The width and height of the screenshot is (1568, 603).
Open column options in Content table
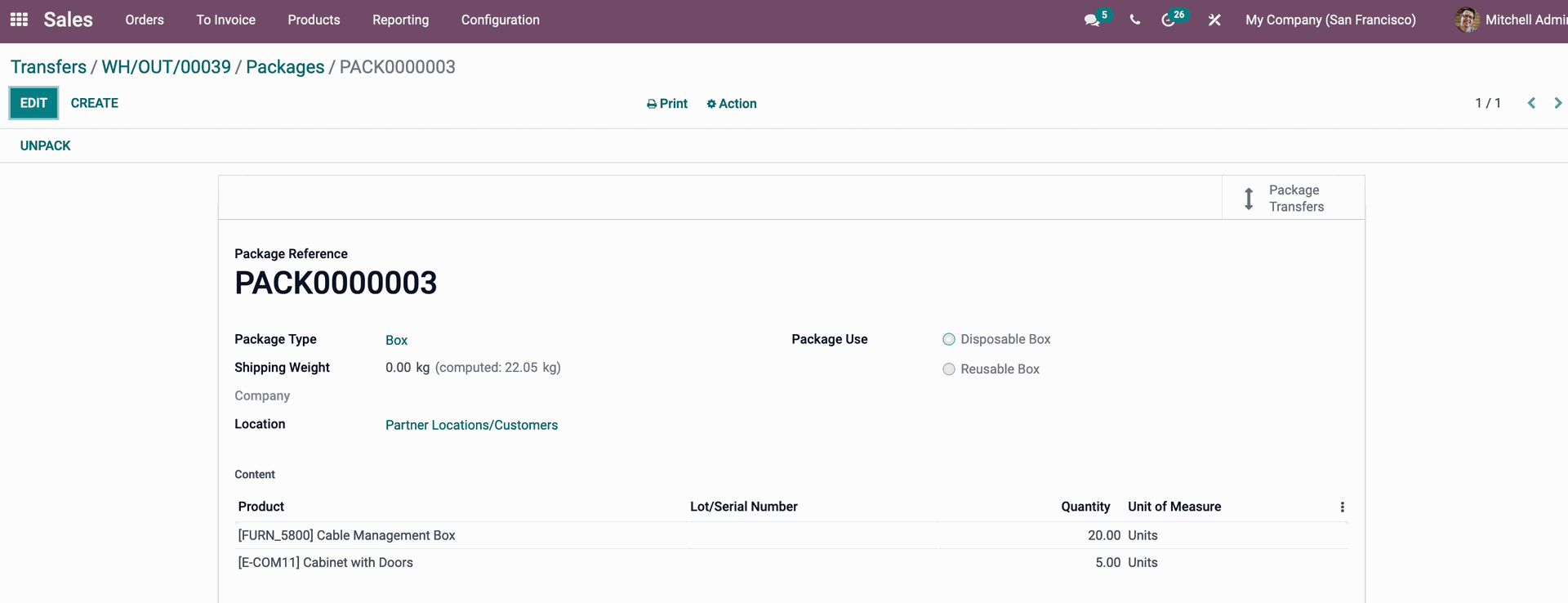click(1342, 507)
